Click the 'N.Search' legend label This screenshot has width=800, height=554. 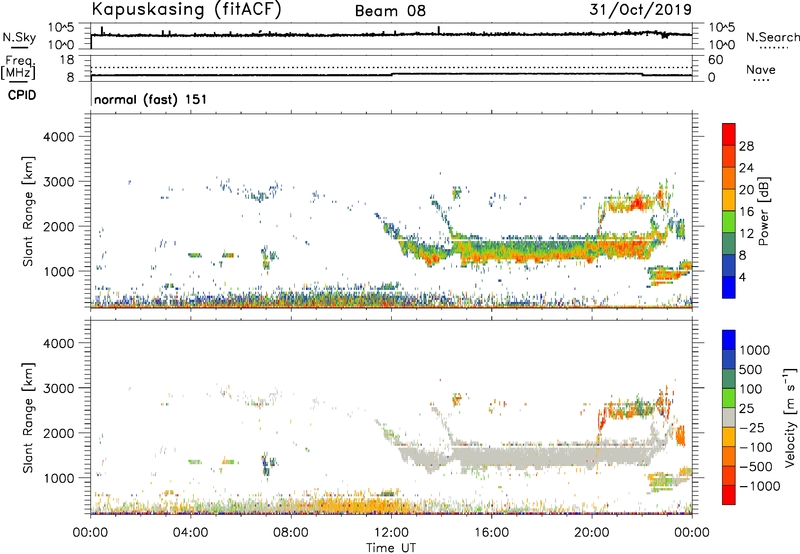tap(773, 37)
